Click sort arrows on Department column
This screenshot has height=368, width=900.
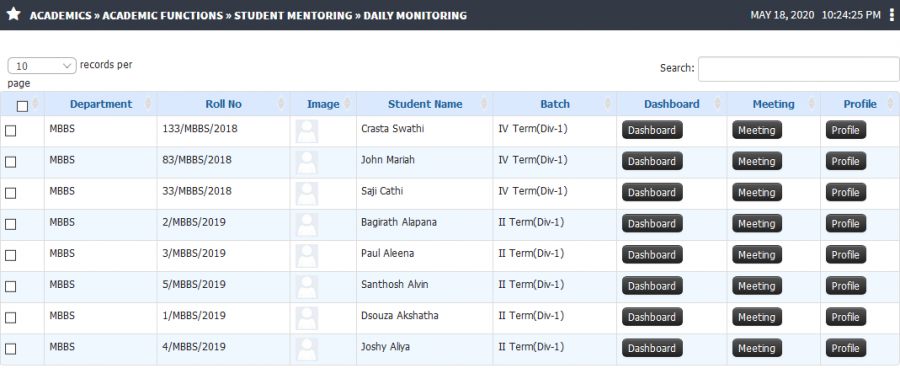149,104
